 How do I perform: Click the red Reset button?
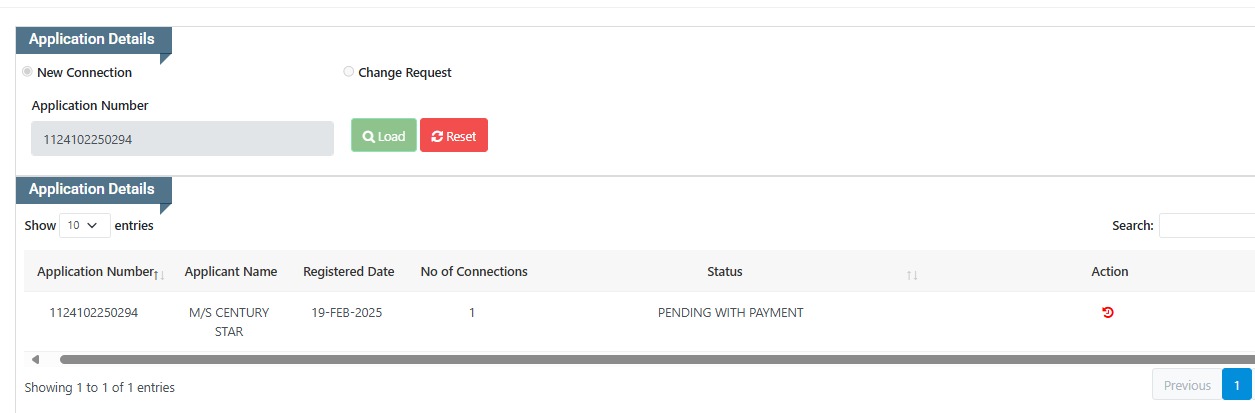pyautogui.click(x=454, y=136)
